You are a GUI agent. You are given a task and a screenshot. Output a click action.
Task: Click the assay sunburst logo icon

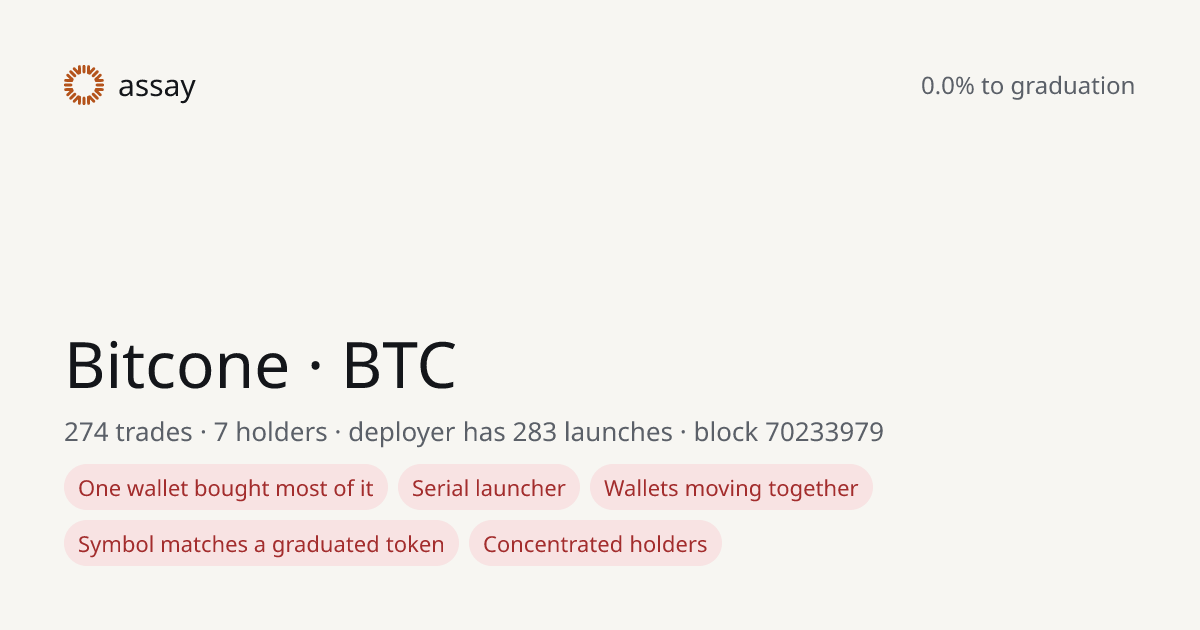click(84, 85)
